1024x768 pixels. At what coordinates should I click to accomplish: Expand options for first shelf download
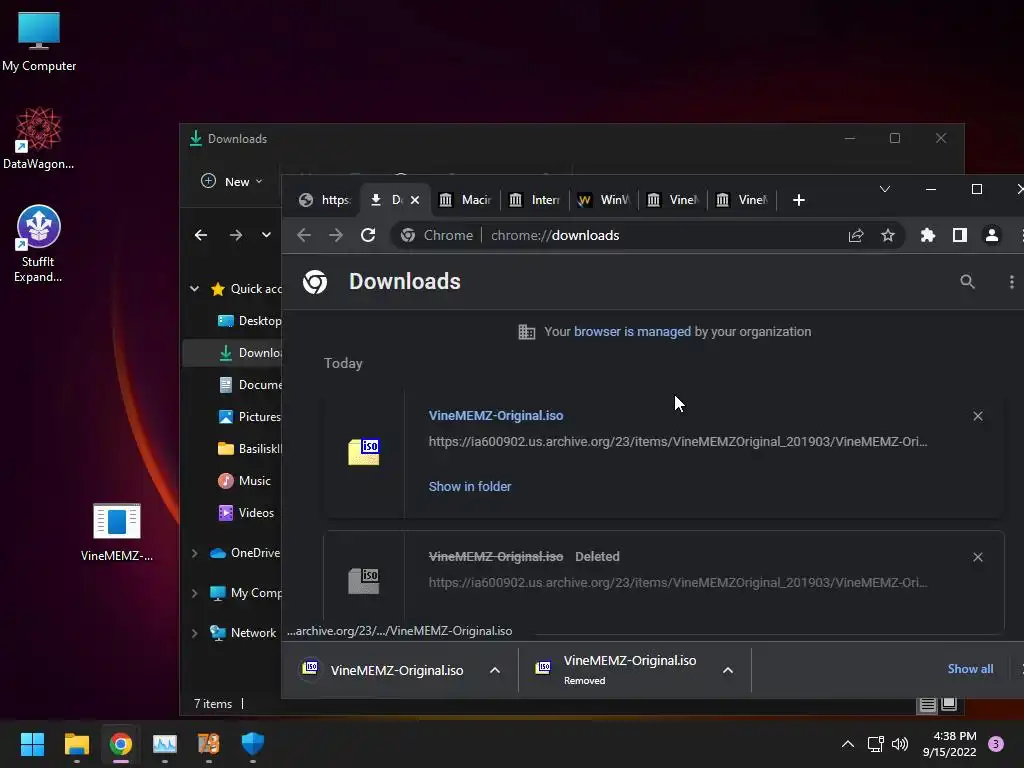pos(495,670)
